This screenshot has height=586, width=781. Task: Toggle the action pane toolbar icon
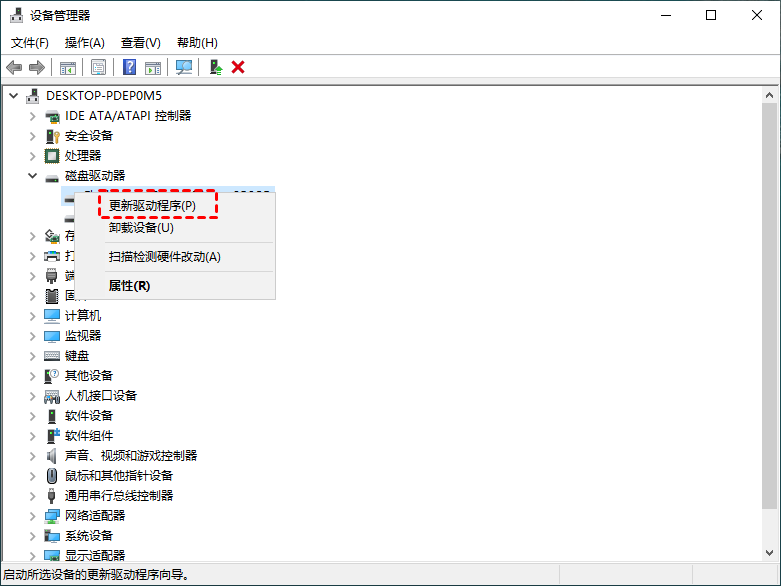pyautogui.click(x=153, y=67)
